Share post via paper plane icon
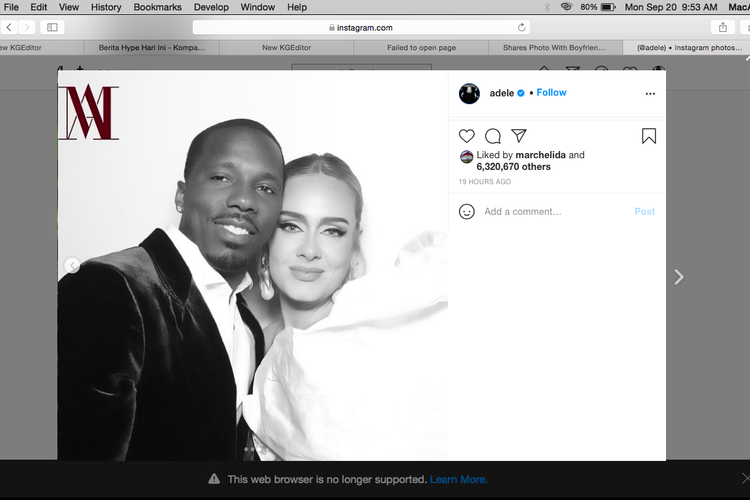This screenshot has height=500, width=750. tap(519, 136)
